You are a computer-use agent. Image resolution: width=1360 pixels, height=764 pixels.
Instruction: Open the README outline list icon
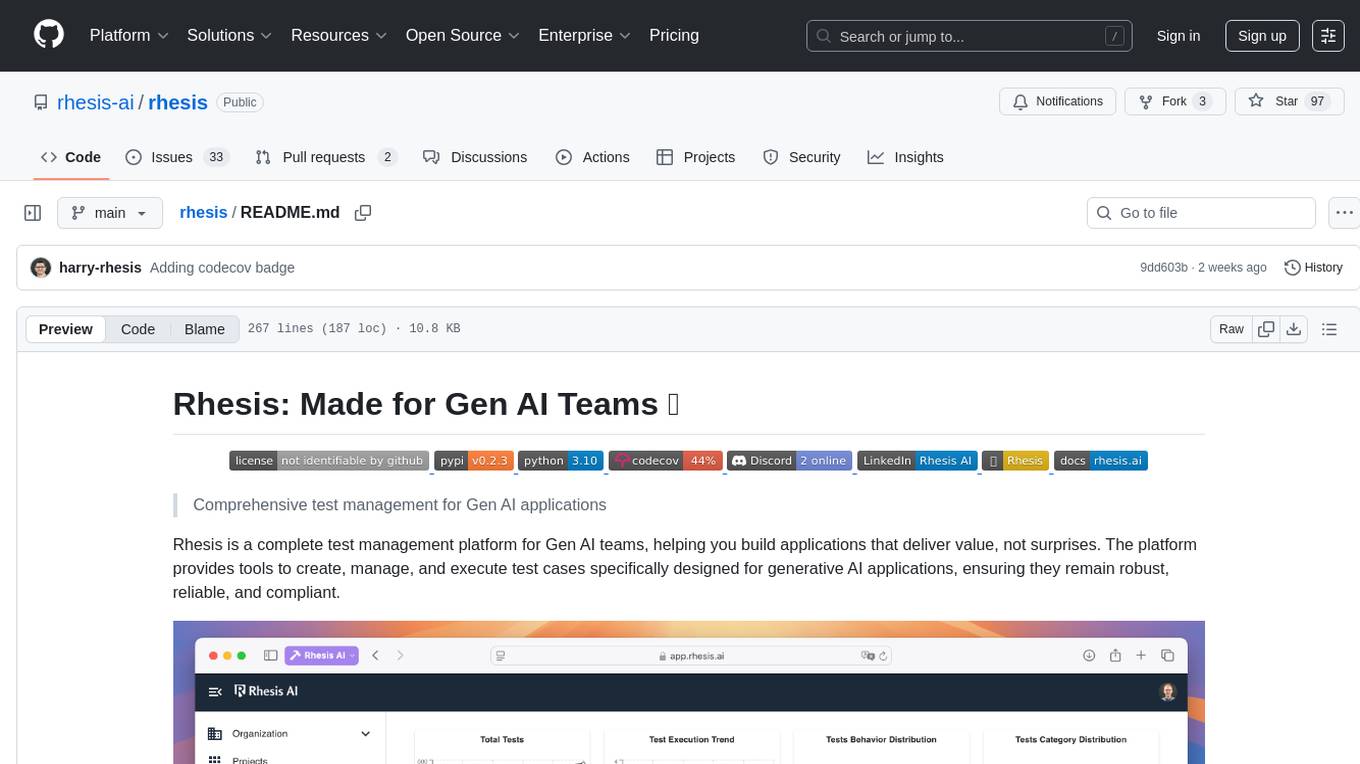click(x=1329, y=329)
